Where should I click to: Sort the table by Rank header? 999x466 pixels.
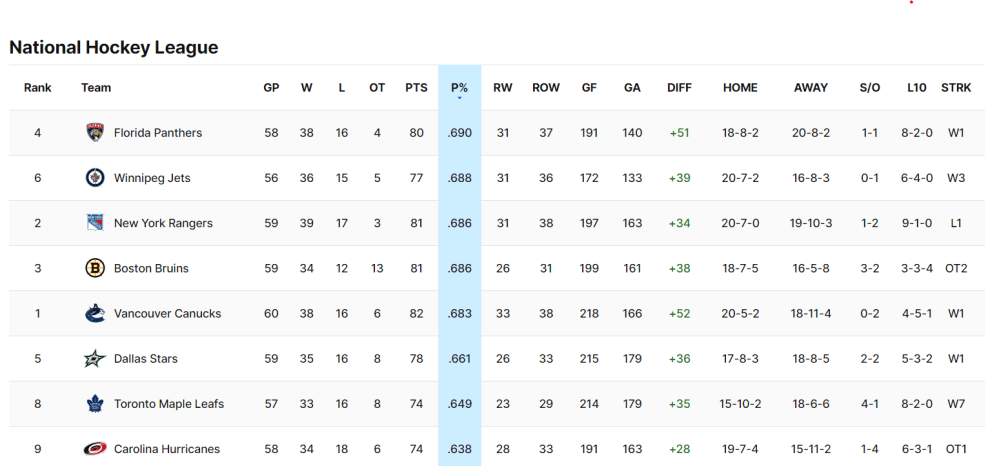[x=38, y=88]
